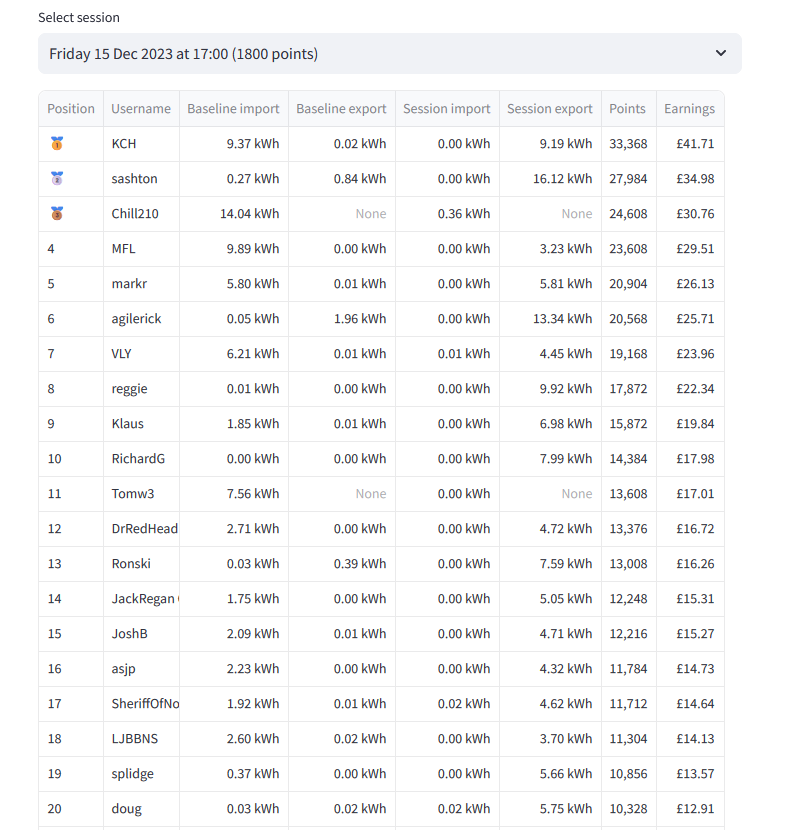Sort by the Username column header
This screenshot has width=804, height=830.
pyautogui.click(x=141, y=109)
